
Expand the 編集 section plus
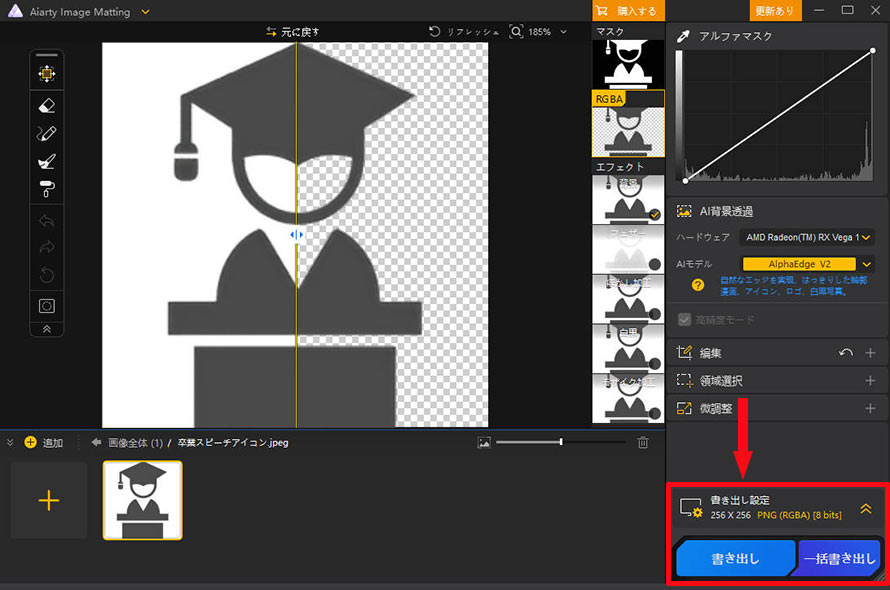click(870, 353)
